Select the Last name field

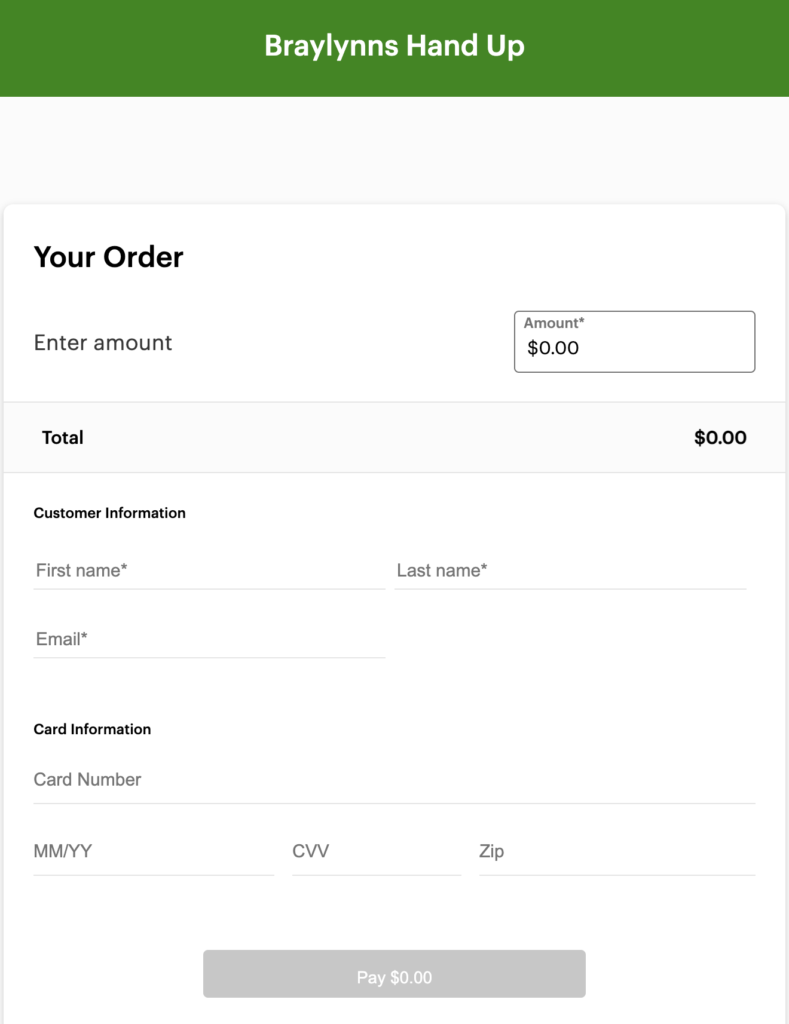tap(570, 571)
